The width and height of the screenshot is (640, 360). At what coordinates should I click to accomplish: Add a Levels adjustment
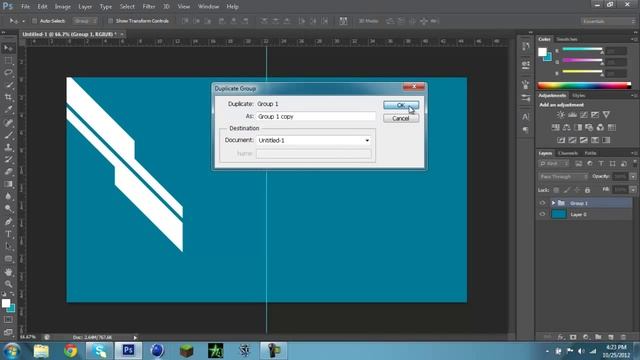[572, 115]
